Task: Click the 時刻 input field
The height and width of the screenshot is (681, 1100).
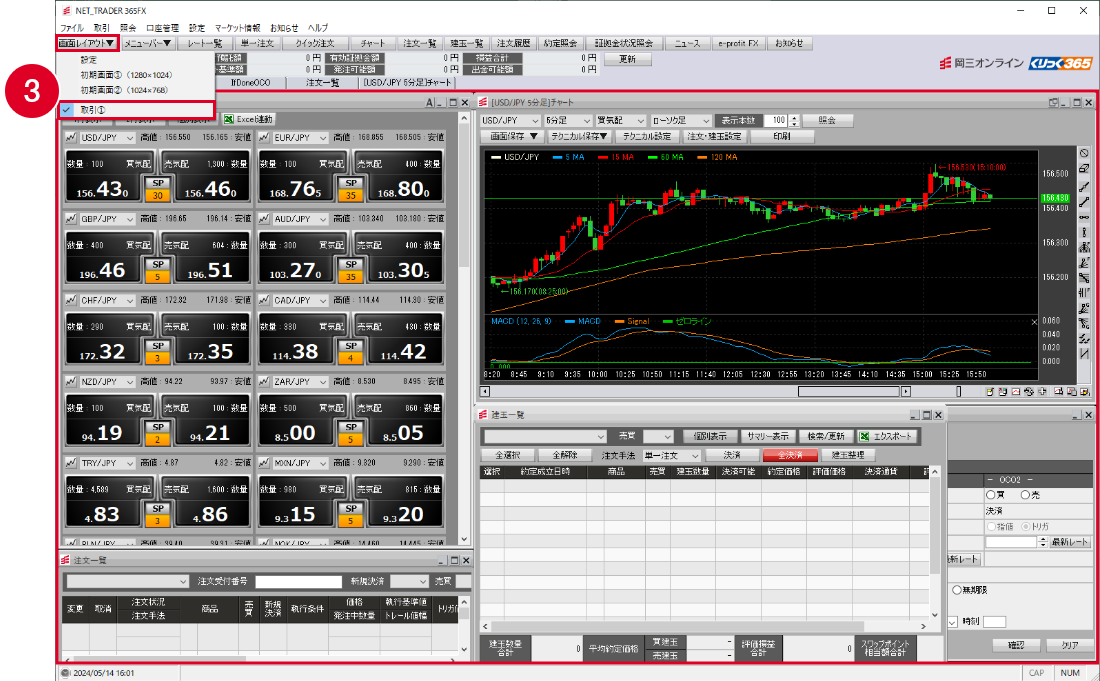Action: point(994,622)
